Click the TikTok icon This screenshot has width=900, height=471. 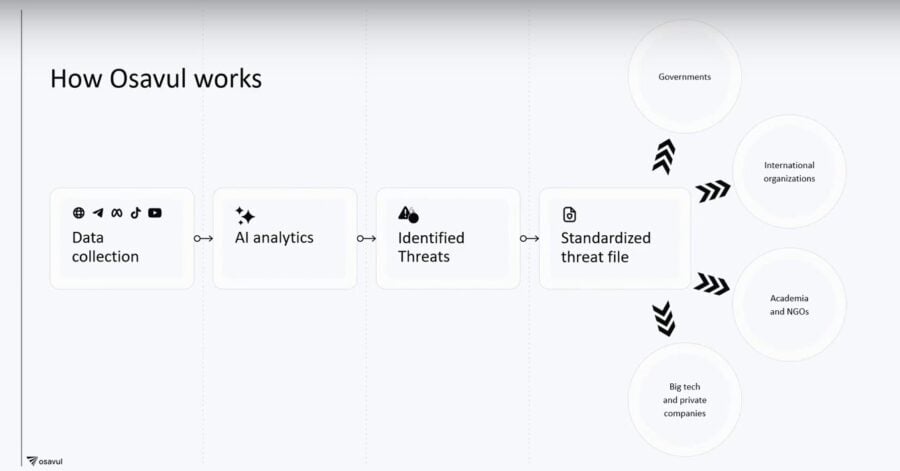pos(135,213)
